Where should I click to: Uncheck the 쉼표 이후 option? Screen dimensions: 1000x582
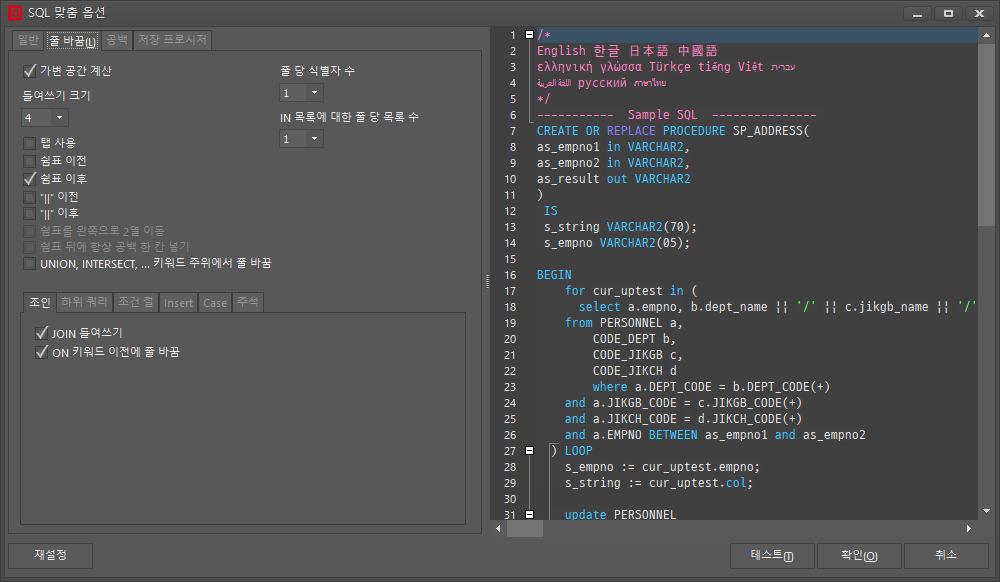30,178
